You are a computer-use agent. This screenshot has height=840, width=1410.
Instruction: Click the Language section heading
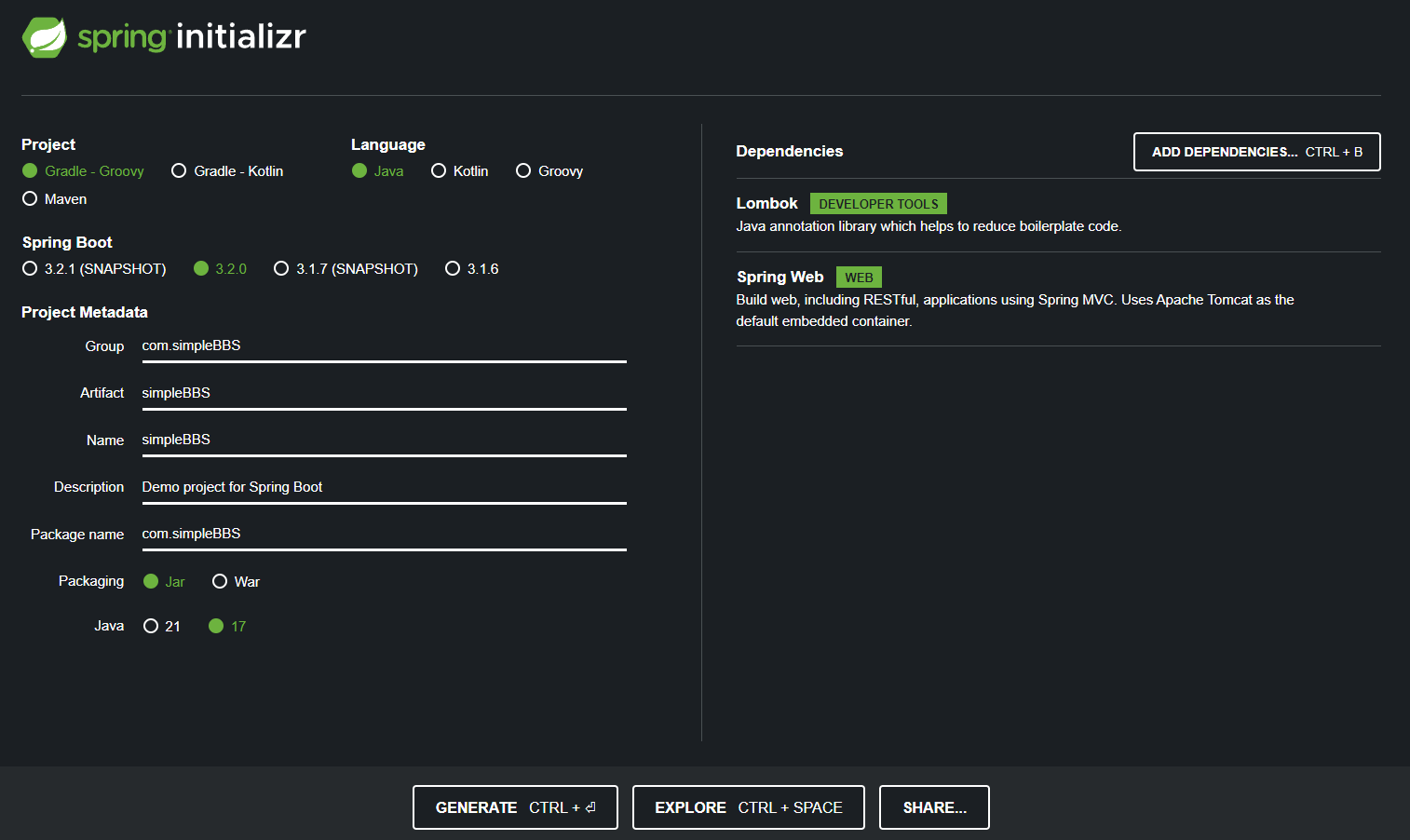click(388, 144)
